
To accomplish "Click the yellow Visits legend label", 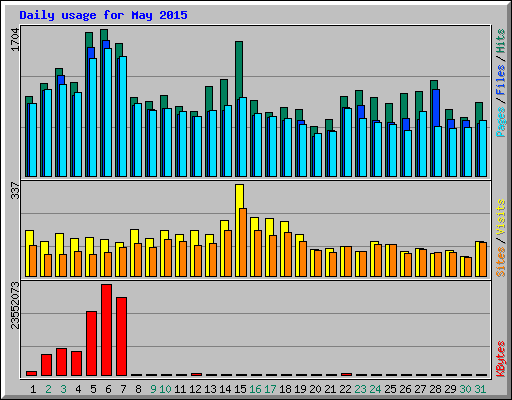I will [x=501, y=218].
